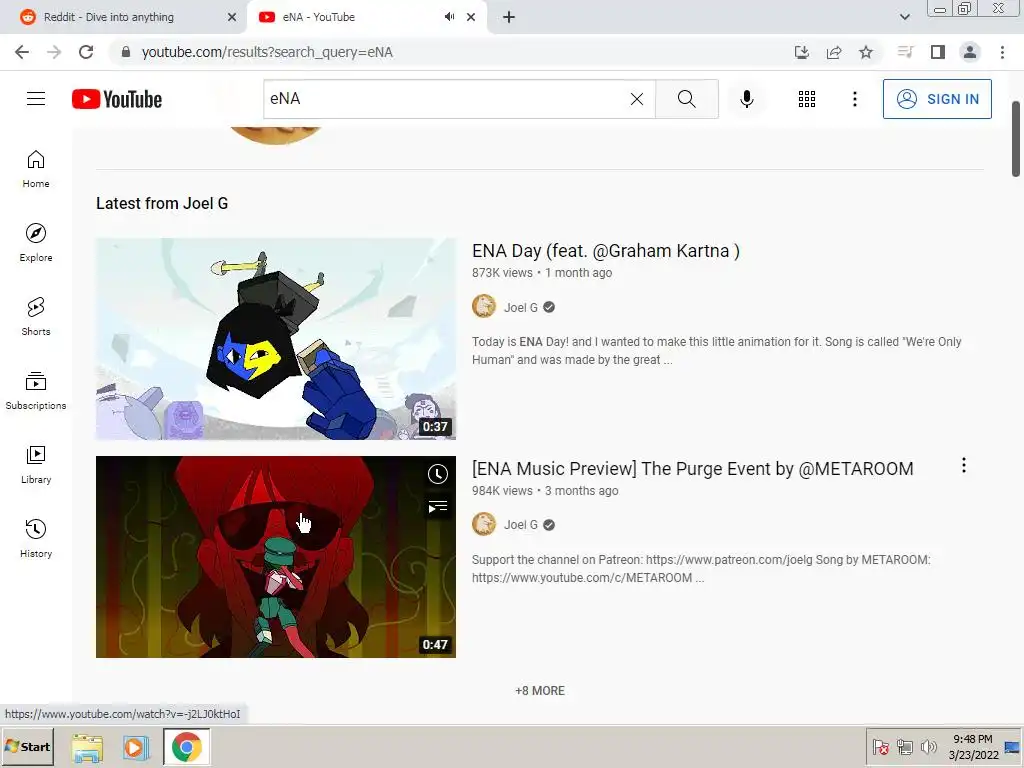Open Chrome profile avatar
Image resolution: width=1024 pixels, height=768 pixels.
pyautogui.click(x=970, y=52)
